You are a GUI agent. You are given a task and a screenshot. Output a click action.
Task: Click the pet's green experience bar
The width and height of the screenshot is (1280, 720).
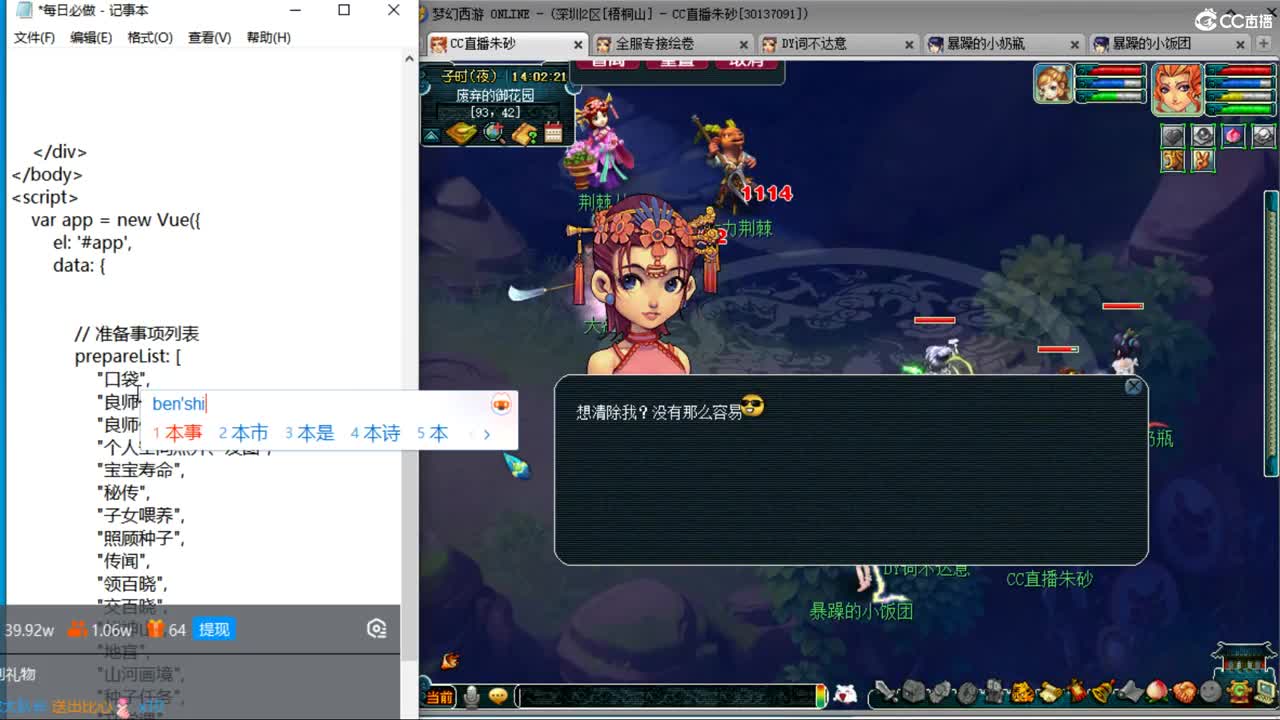1109,97
